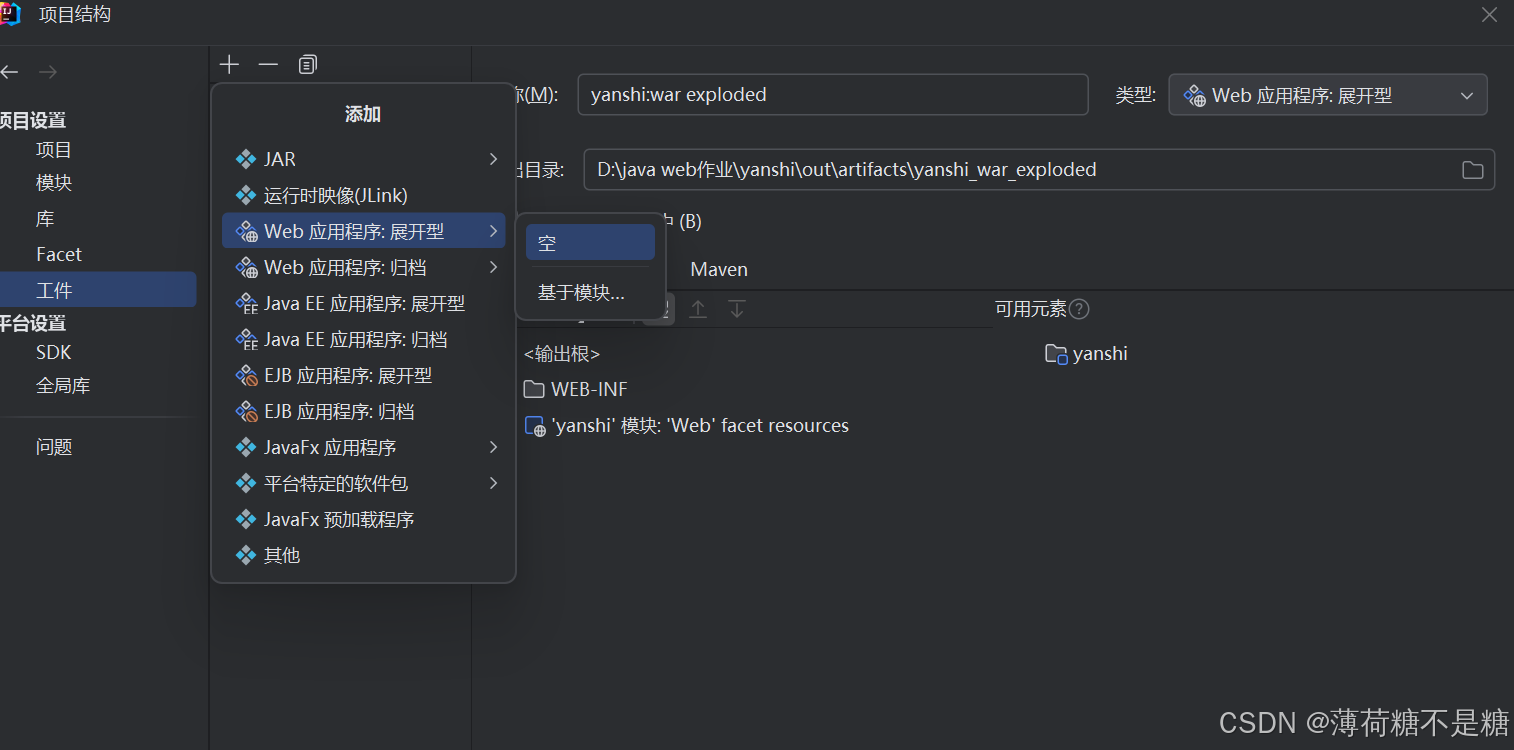Open 问题 in the sidebar
Screen dimensions: 1514x750
pyautogui.click(x=54, y=447)
